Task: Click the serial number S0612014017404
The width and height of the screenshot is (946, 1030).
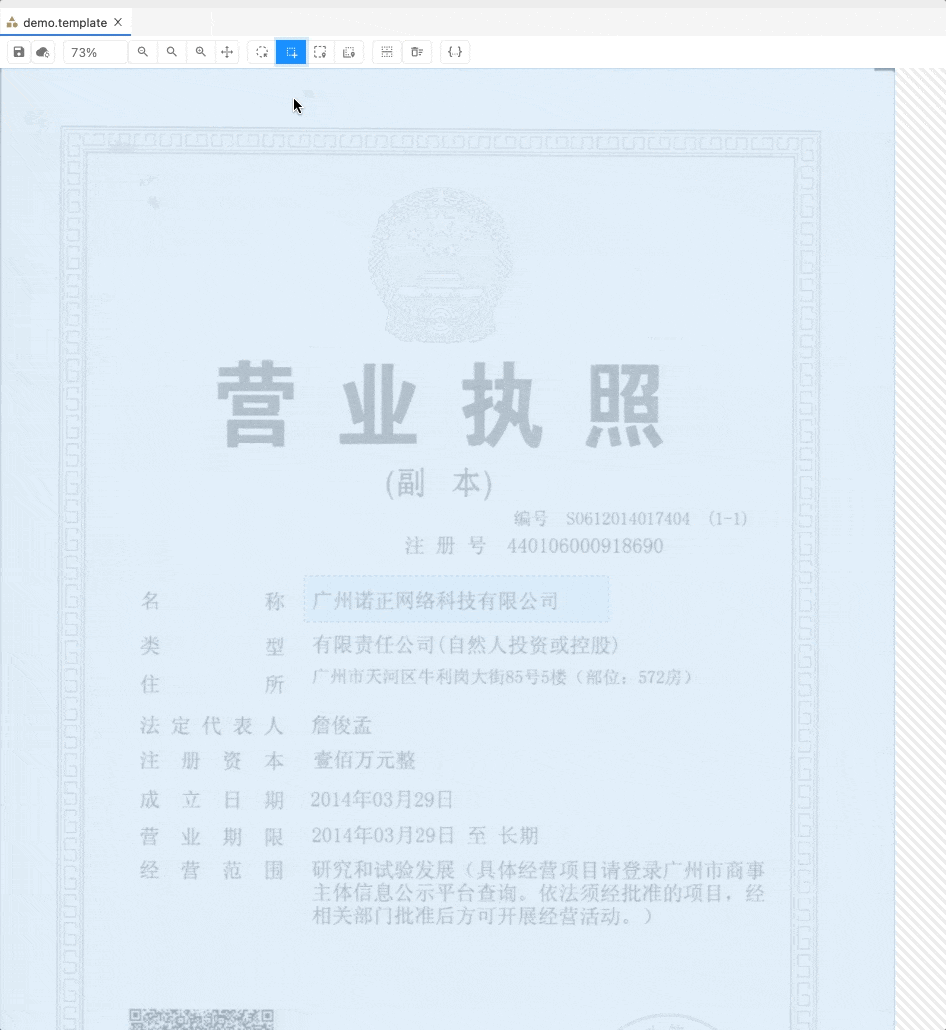Action: 628,519
